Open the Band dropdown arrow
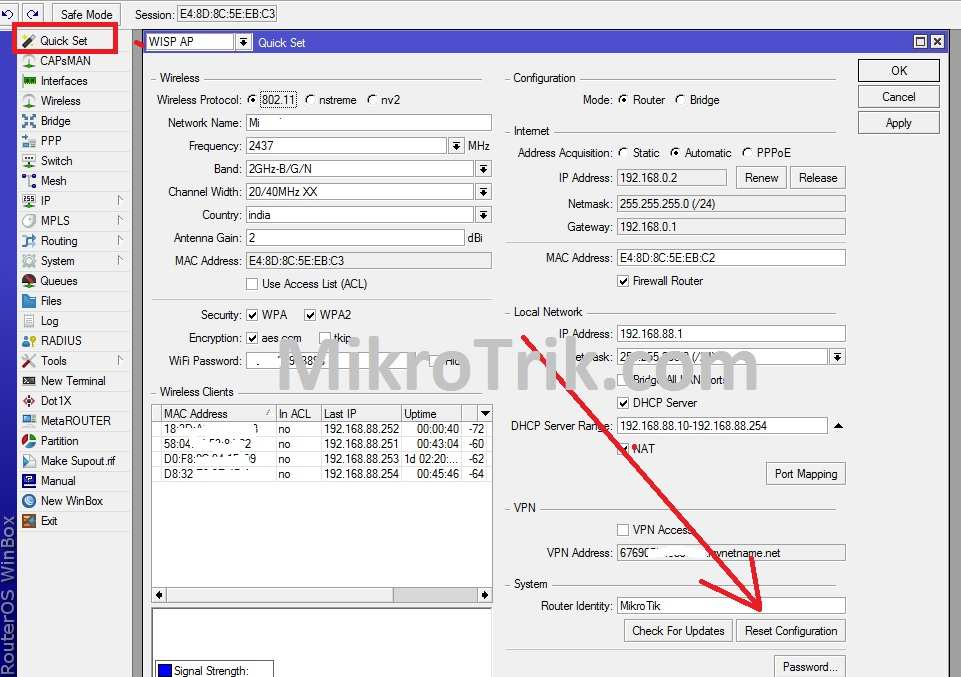Screen dimensions: 961x677 484,169
